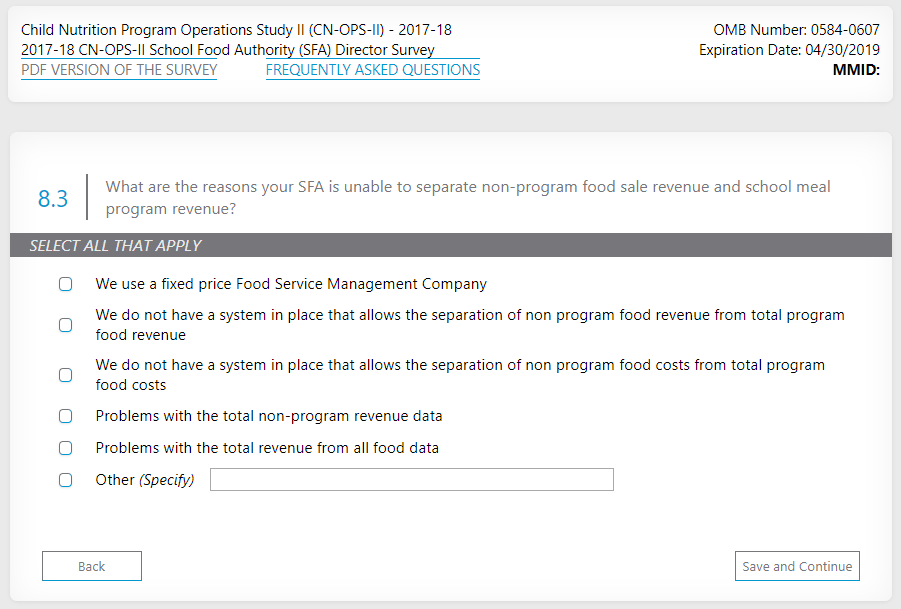Click the 'We use a fixed price' option label
901x609 pixels.
(x=291, y=284)
